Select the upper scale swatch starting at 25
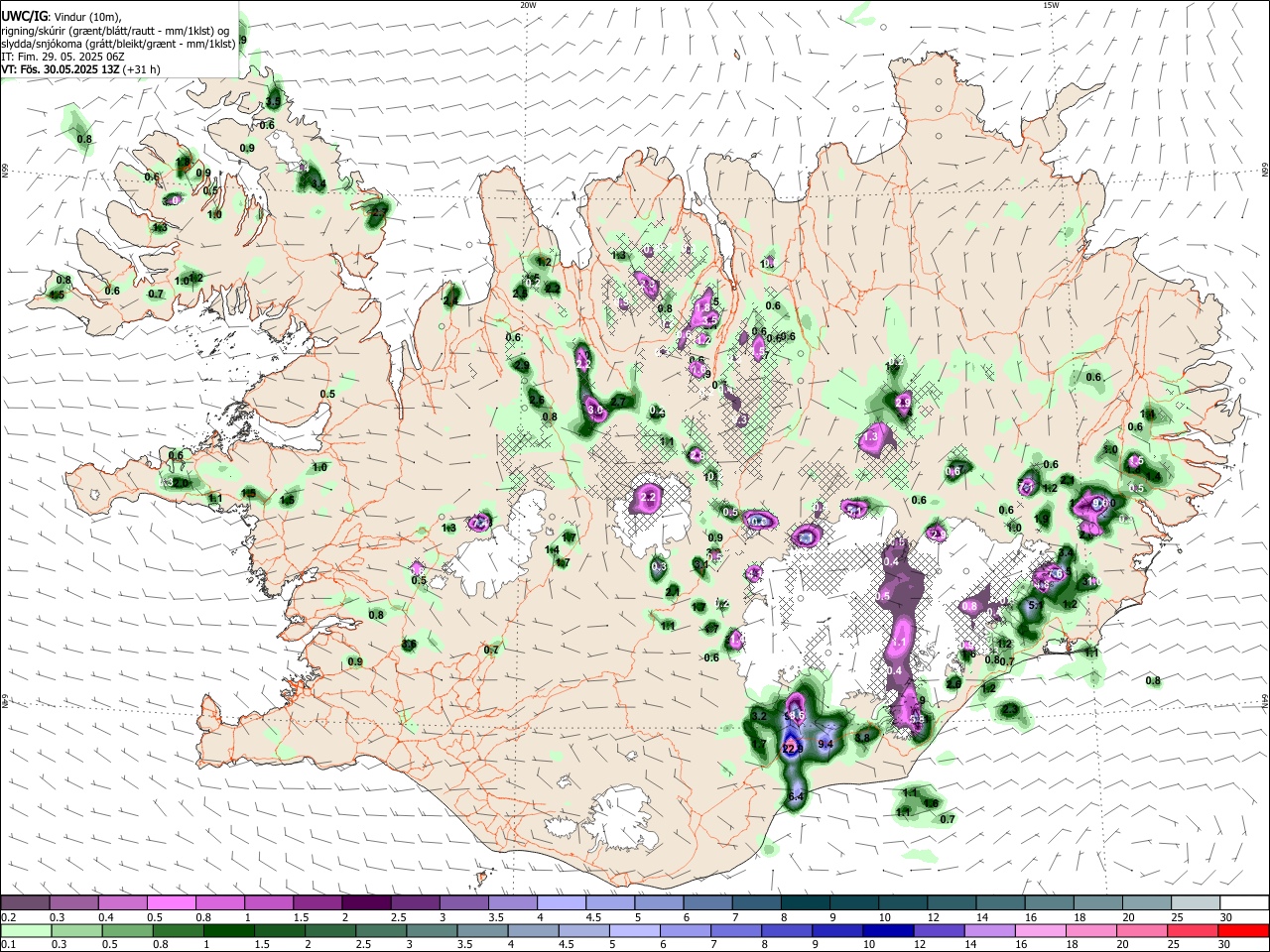The height and width of the screenshot is (952, 1270). coord(1195,902)
